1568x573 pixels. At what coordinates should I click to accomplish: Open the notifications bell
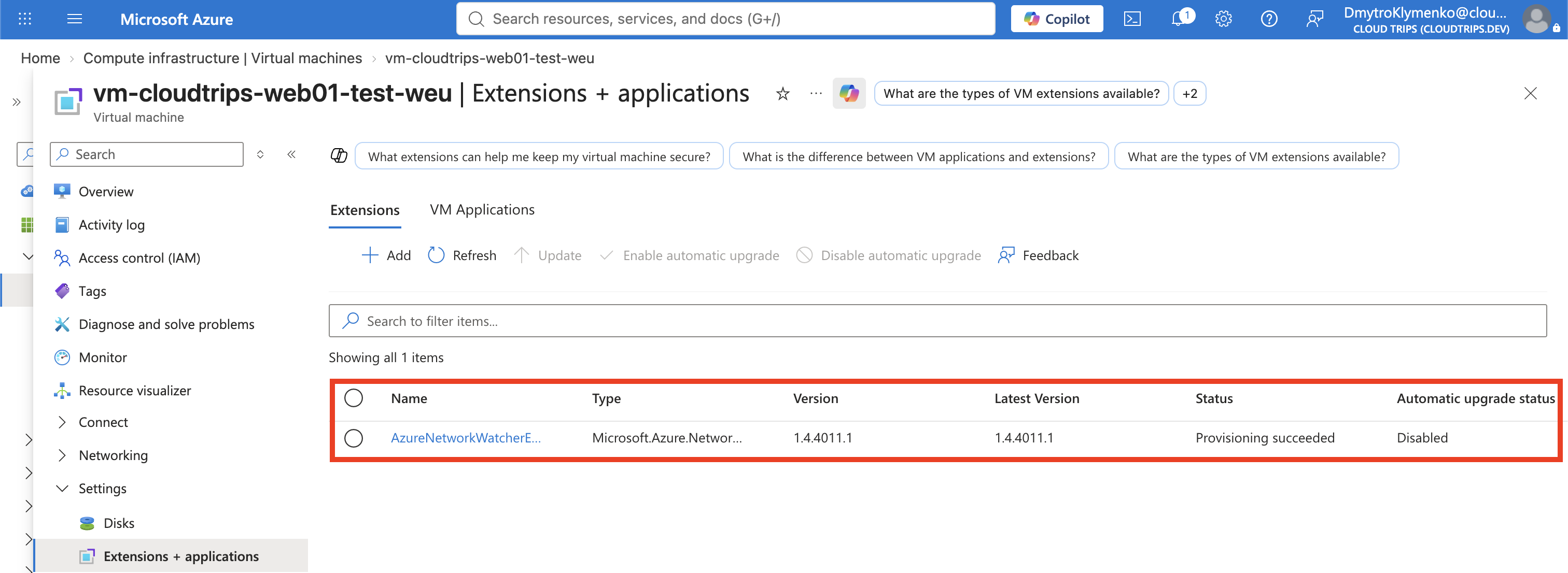[x=1179, y=18]
